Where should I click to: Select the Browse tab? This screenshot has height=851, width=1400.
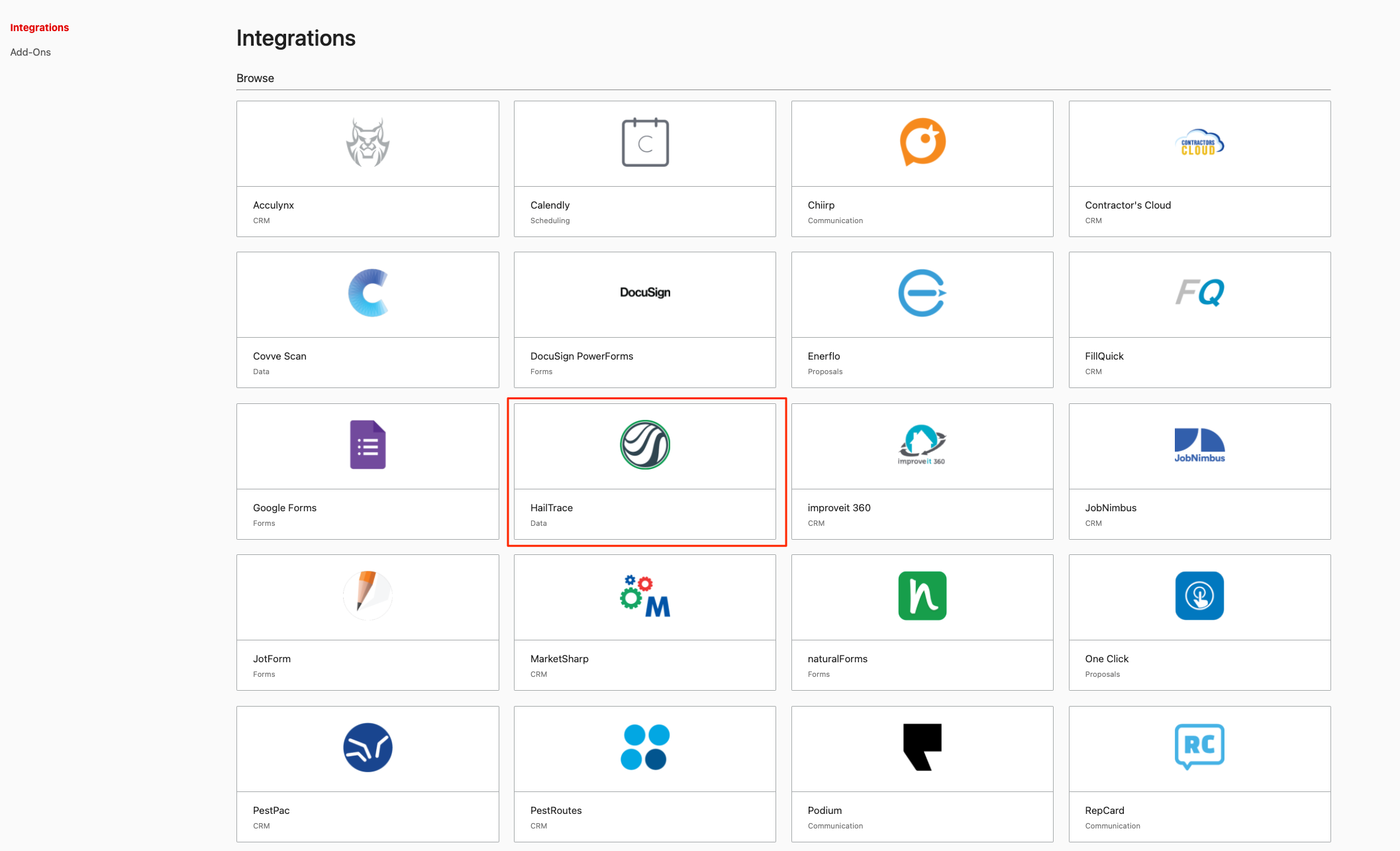[x=255, y=77]
